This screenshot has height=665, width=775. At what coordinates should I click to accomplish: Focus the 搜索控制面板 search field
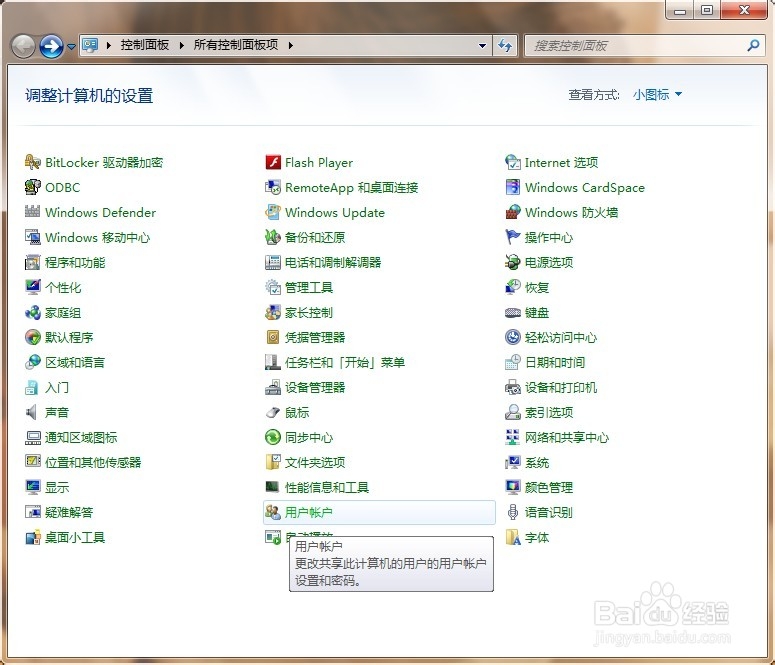(644, 45)
